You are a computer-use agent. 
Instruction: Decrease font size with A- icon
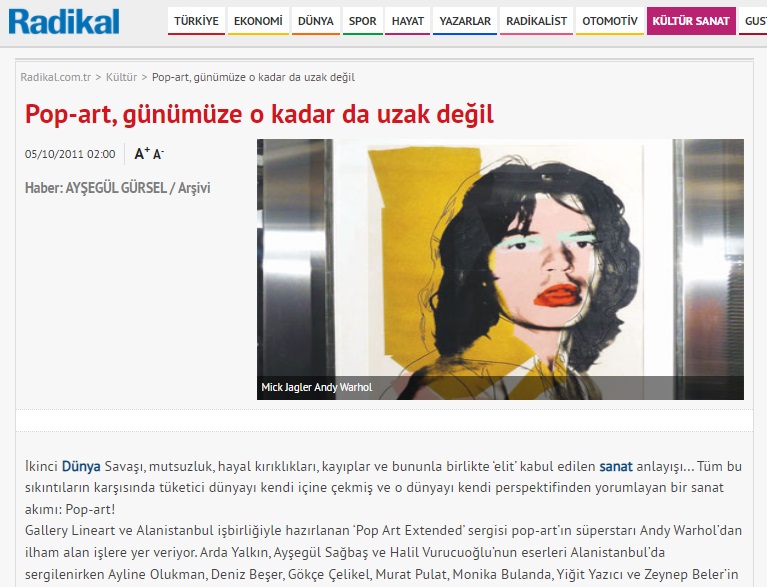coord(158,154)
